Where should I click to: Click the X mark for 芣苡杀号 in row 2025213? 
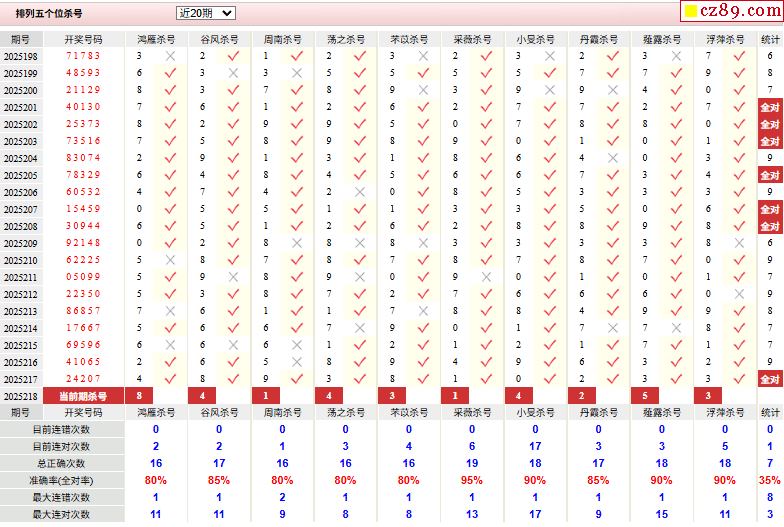pyautogui.click(x=423, y=311)
